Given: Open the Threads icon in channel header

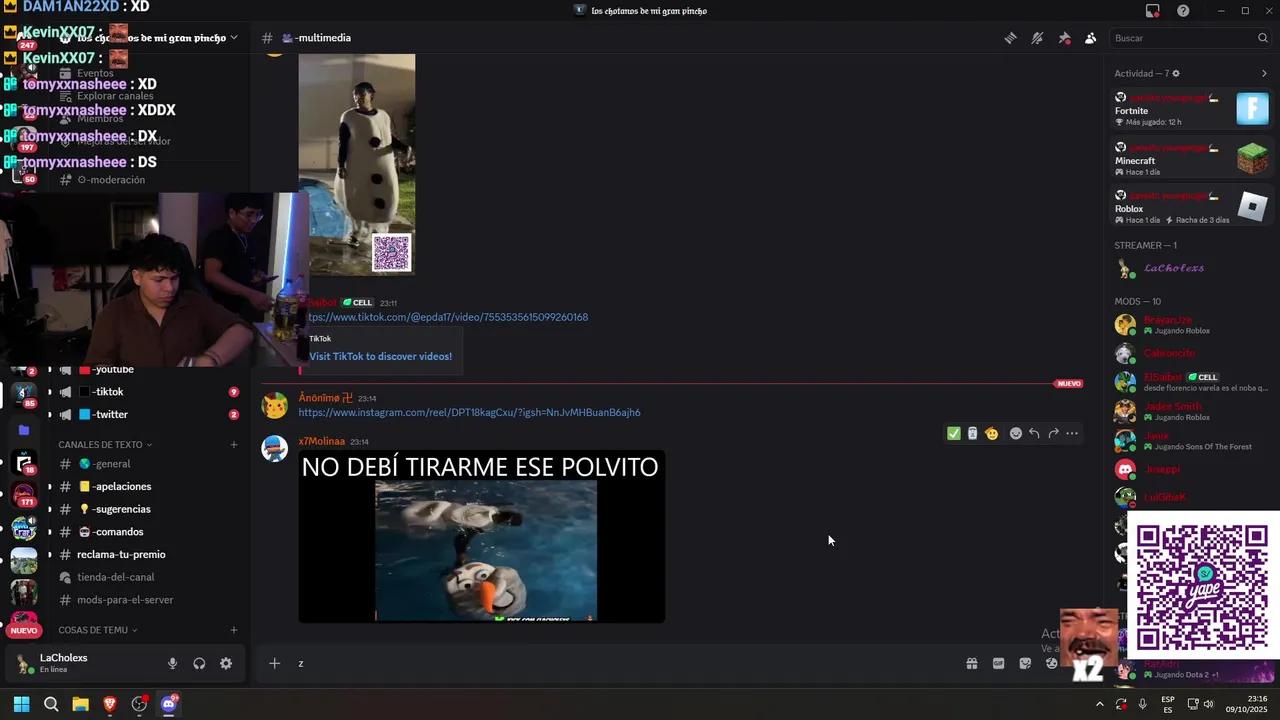Looking at the screenshot, I should pos(1011,38).
